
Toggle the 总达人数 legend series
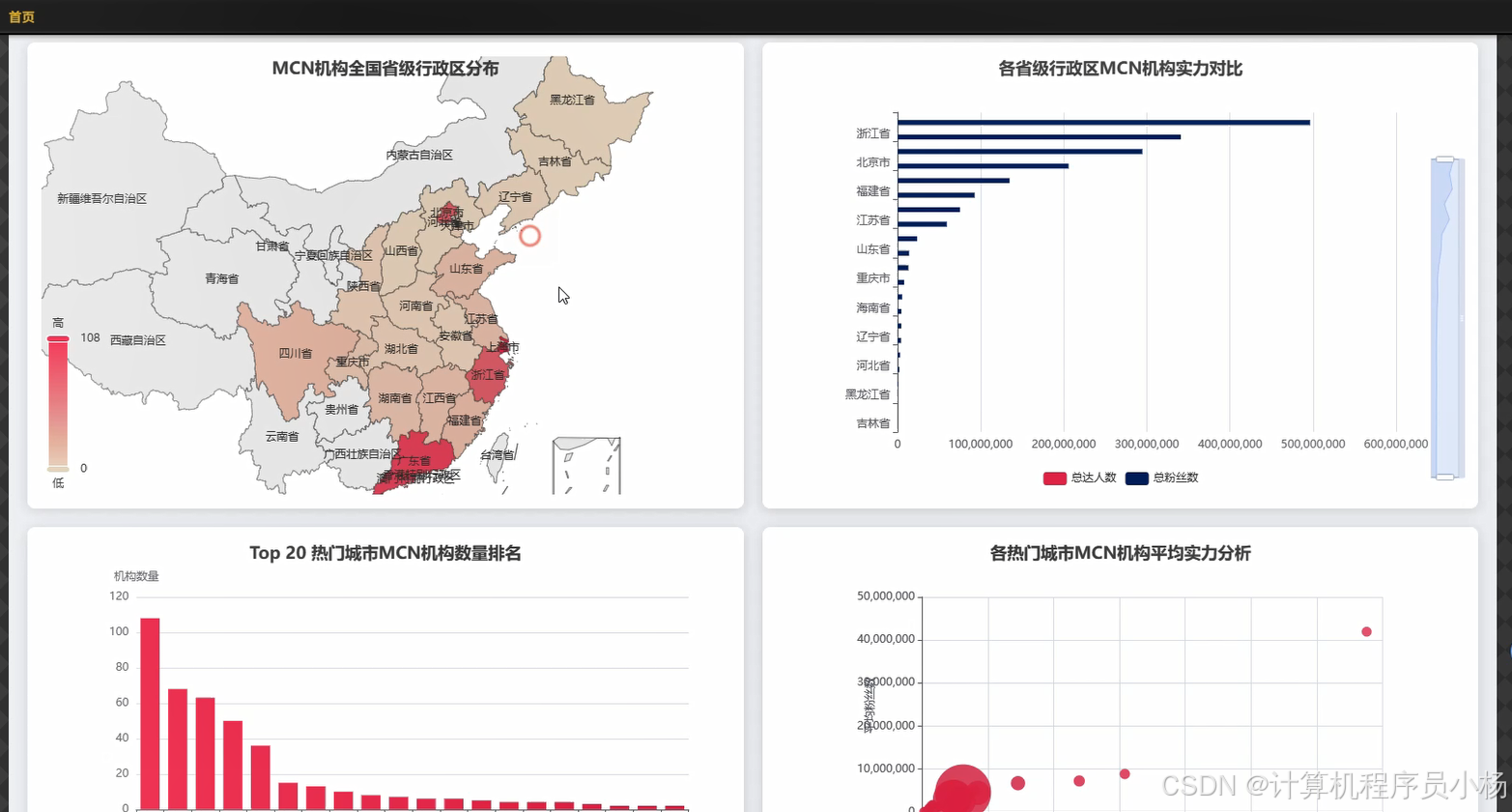pos(1079,478)
